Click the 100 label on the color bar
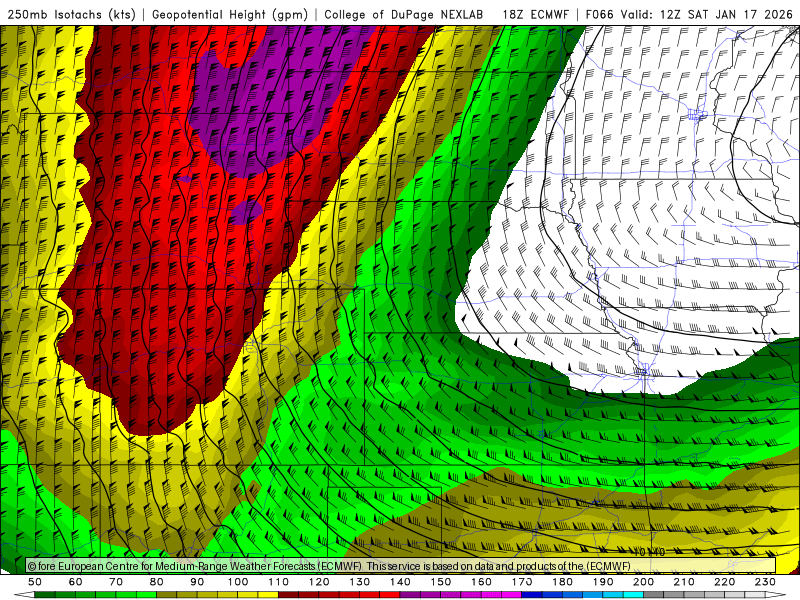The image size is (800, 600). (238, 582)
